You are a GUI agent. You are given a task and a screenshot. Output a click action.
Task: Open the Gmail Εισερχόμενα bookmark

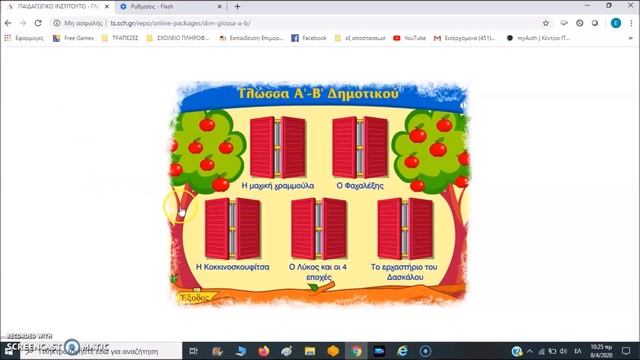pos(464,38)
